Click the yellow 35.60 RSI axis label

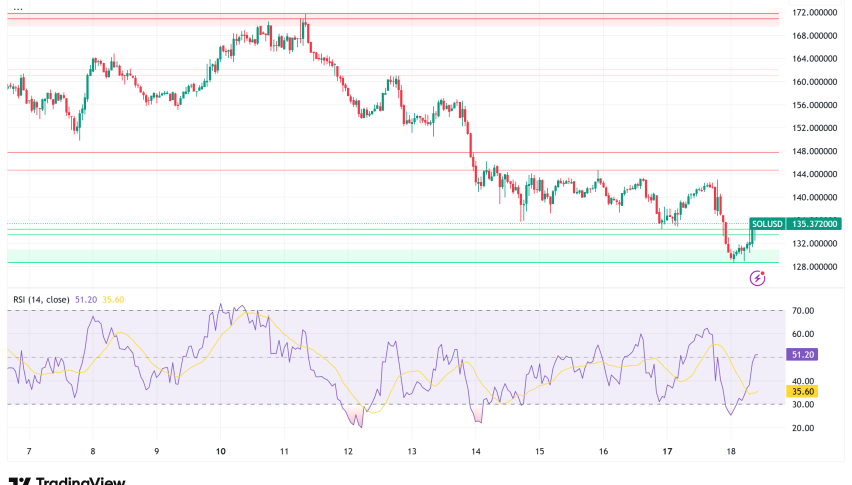tap(804, 392)
